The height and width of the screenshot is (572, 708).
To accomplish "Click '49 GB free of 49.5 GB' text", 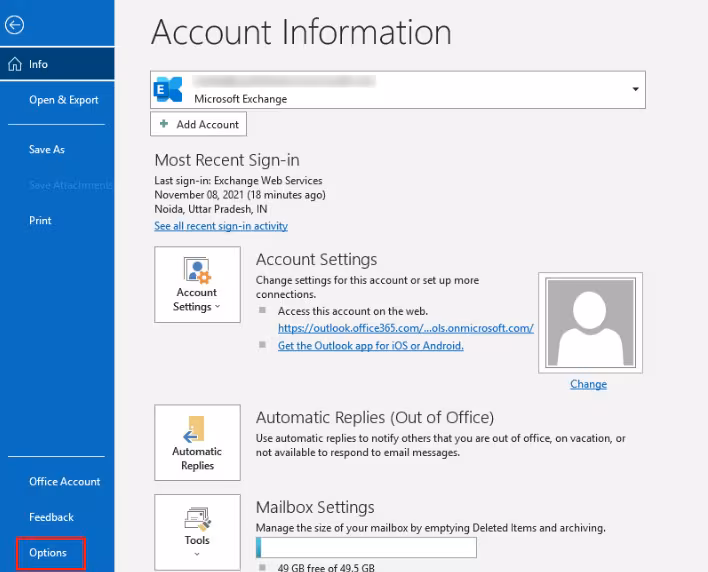I will 326,567.
